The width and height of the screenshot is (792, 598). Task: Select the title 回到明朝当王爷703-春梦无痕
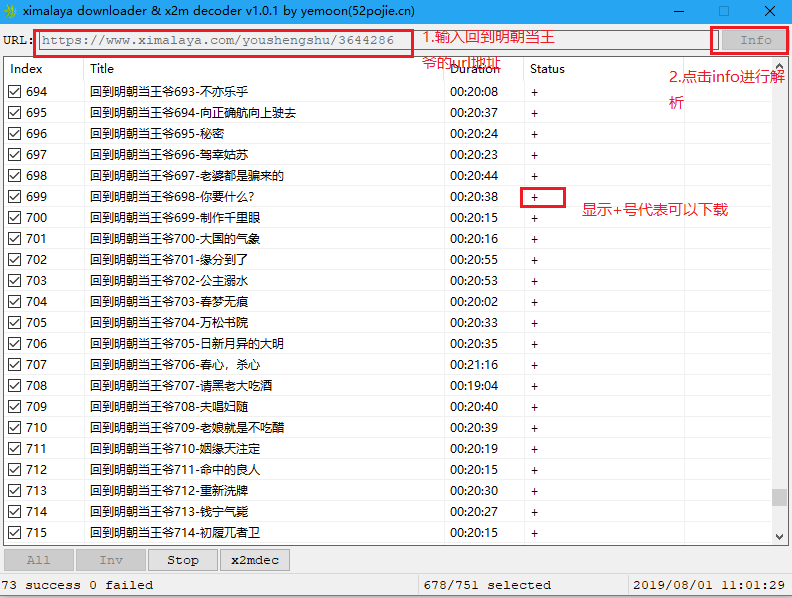169,302
